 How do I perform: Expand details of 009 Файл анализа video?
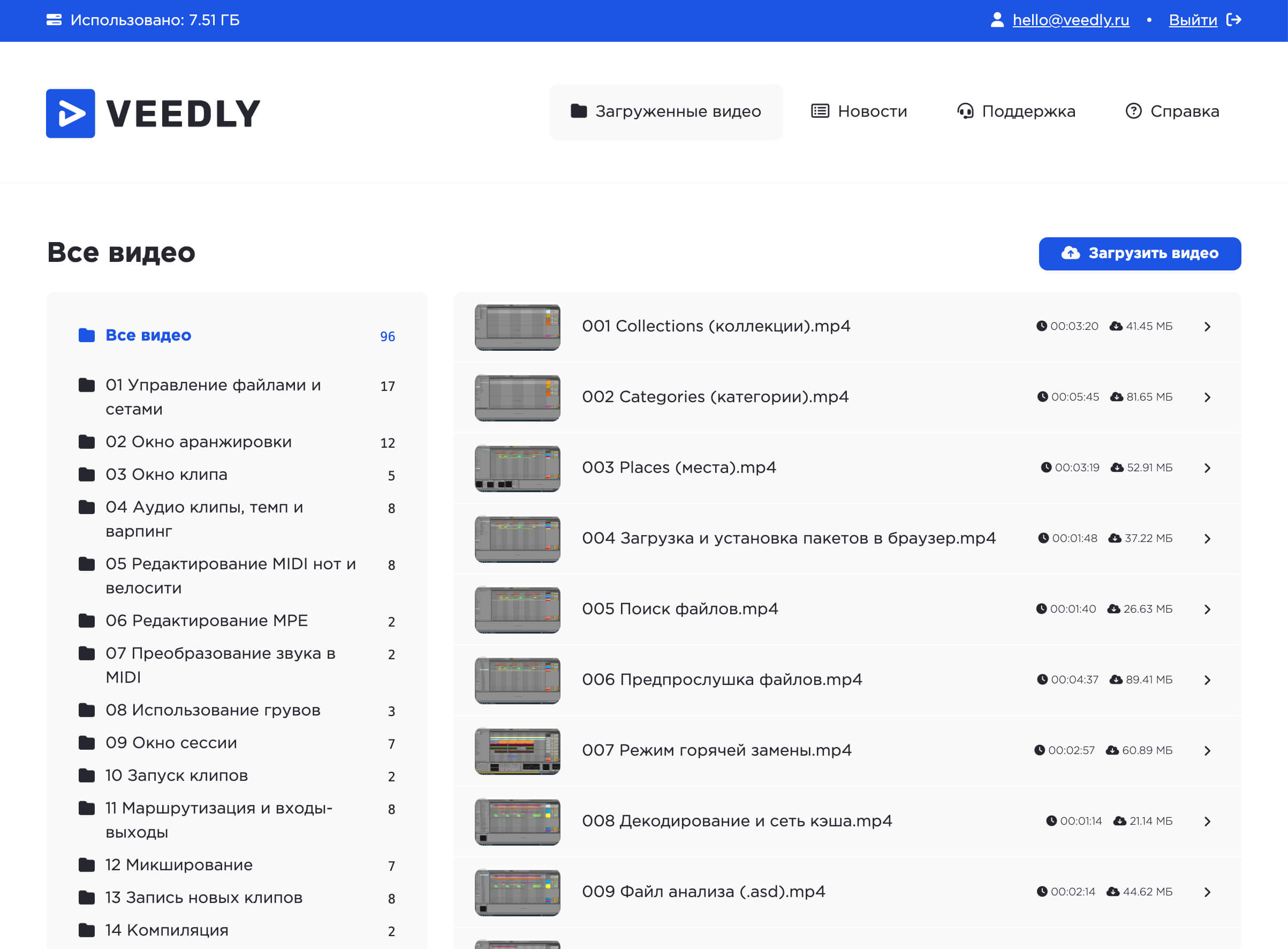[x=1208, y=892]
